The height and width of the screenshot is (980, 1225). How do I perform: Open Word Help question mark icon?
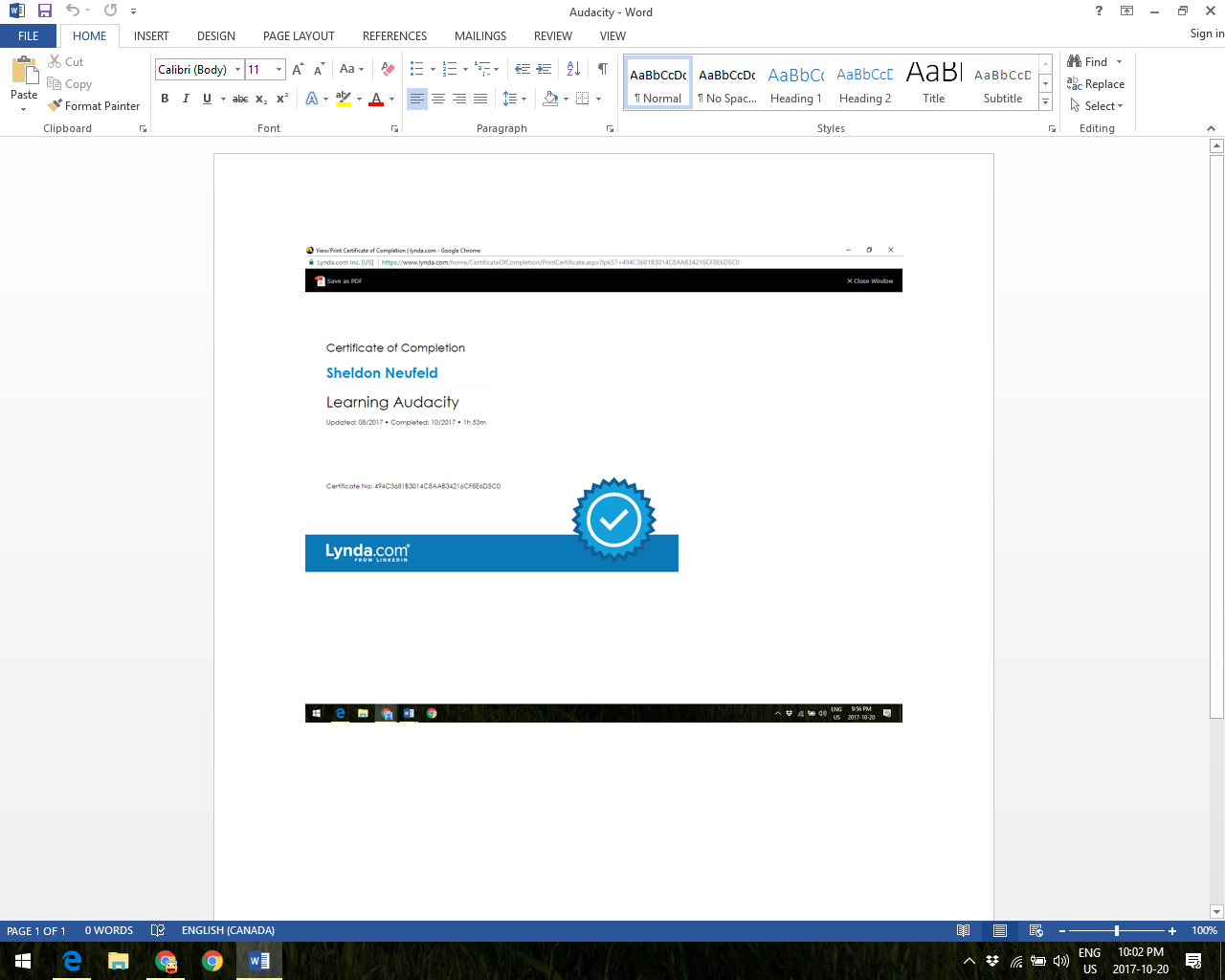[1099, 11]
